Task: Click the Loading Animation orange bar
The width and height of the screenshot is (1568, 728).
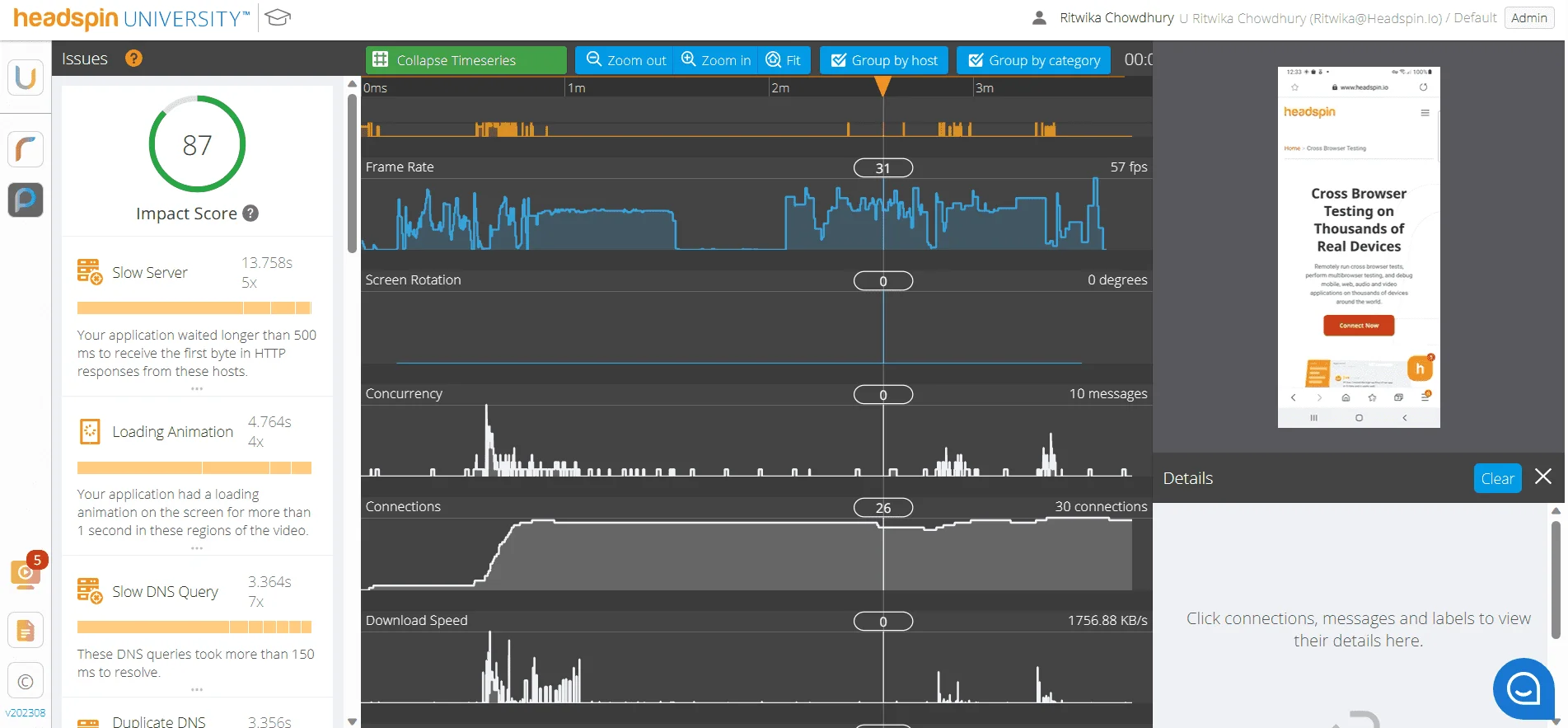Action: click(194, 468)
